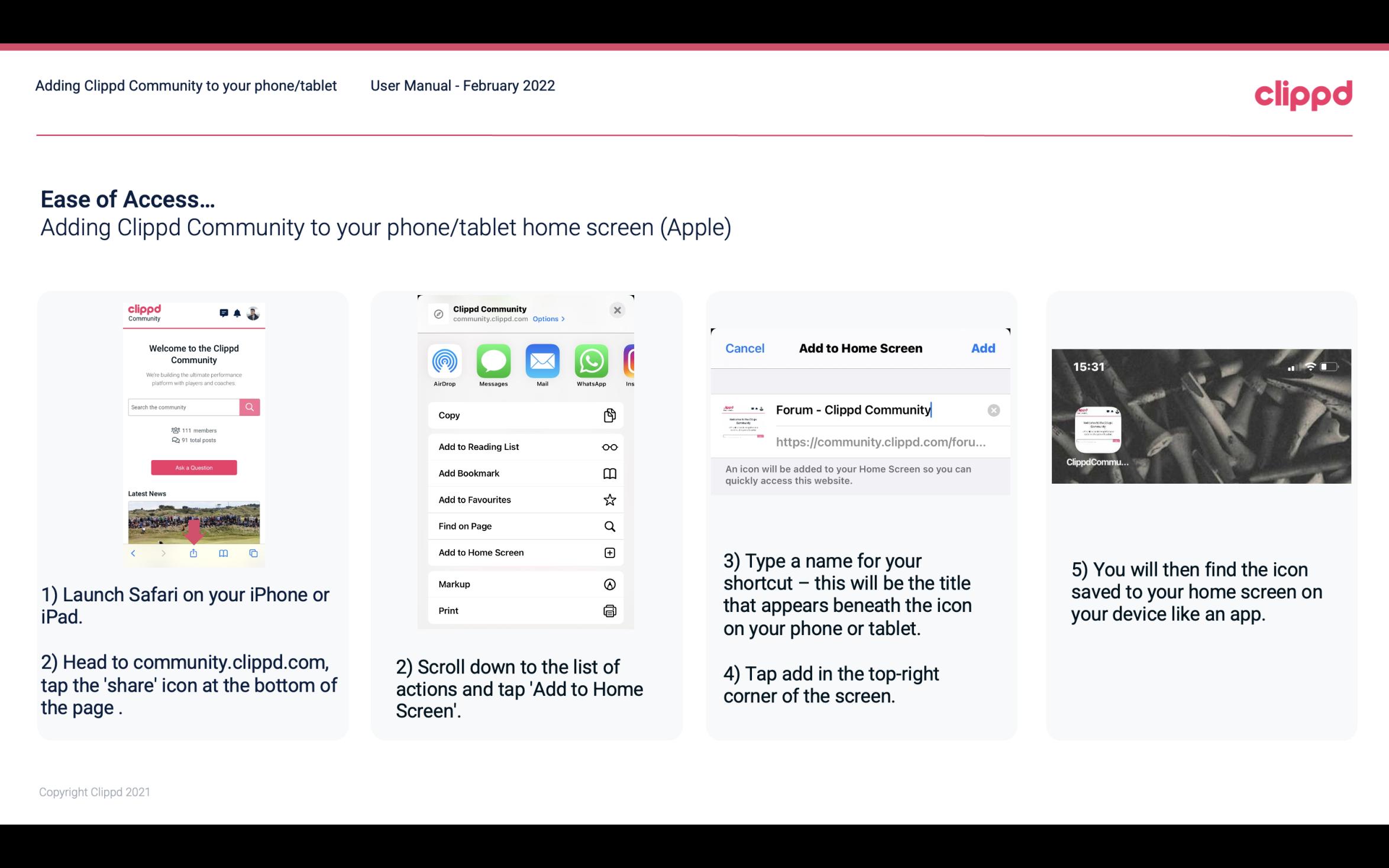Tap the Add button in top-right corner
This screenshot has width=1389, height=868.
pyautogui.click(x=983, y=347)
